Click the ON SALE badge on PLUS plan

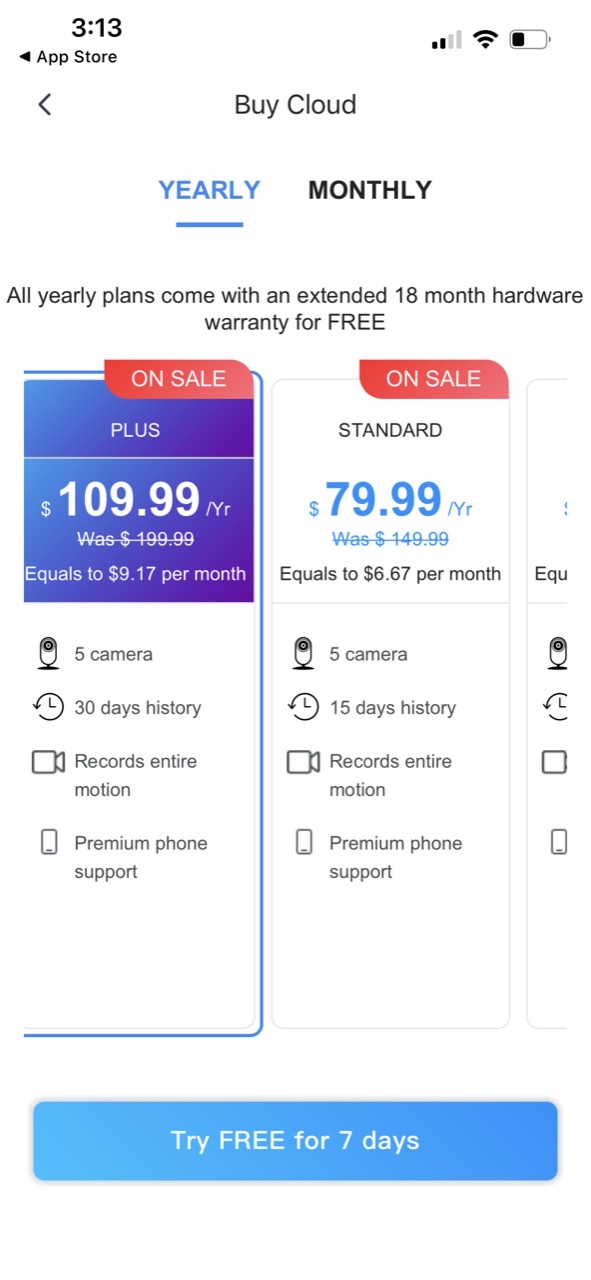(178, 378)
